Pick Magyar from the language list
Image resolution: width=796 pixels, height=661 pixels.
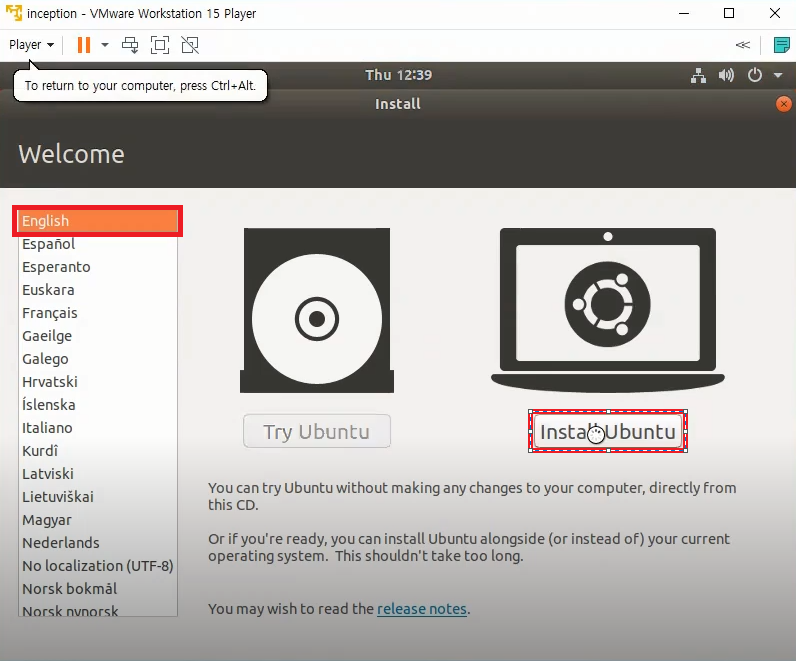pyautogui.click(x=97, y=520)
